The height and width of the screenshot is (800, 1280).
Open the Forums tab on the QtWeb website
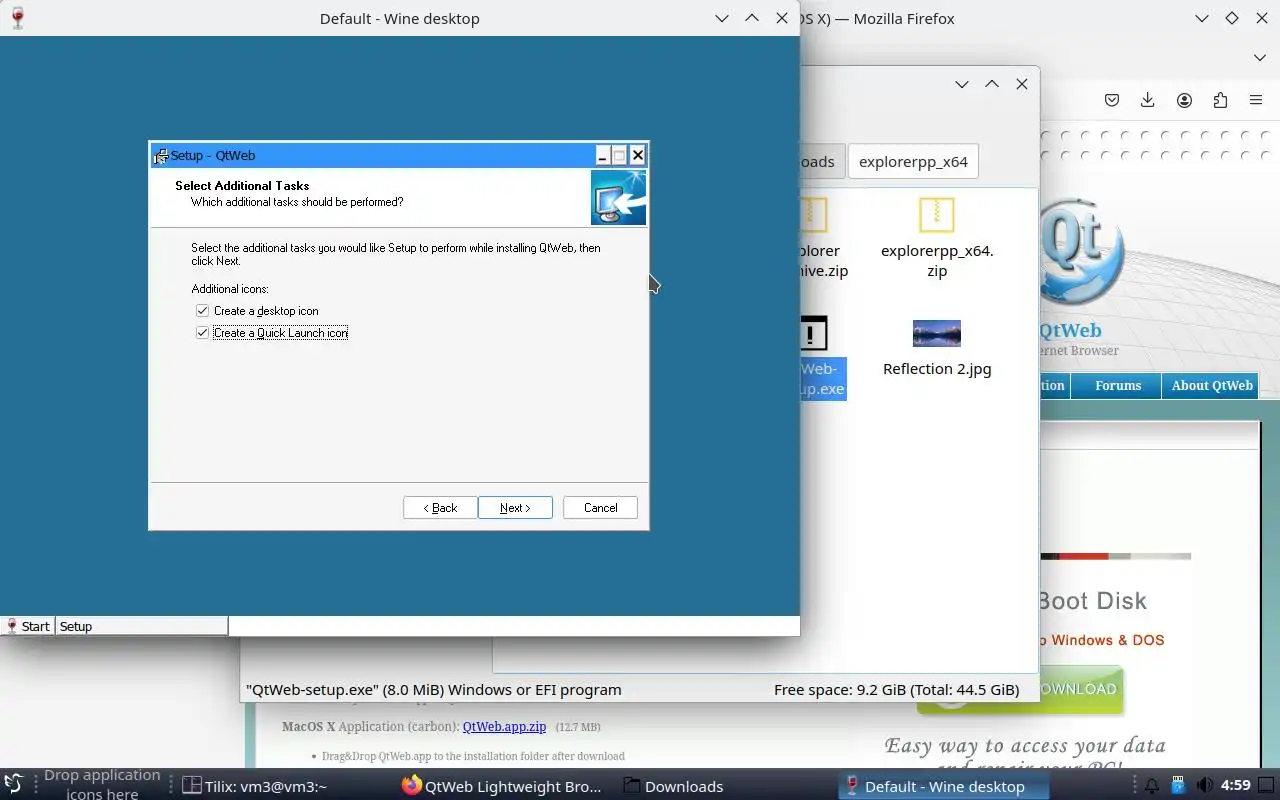[x=1118, y=385]
